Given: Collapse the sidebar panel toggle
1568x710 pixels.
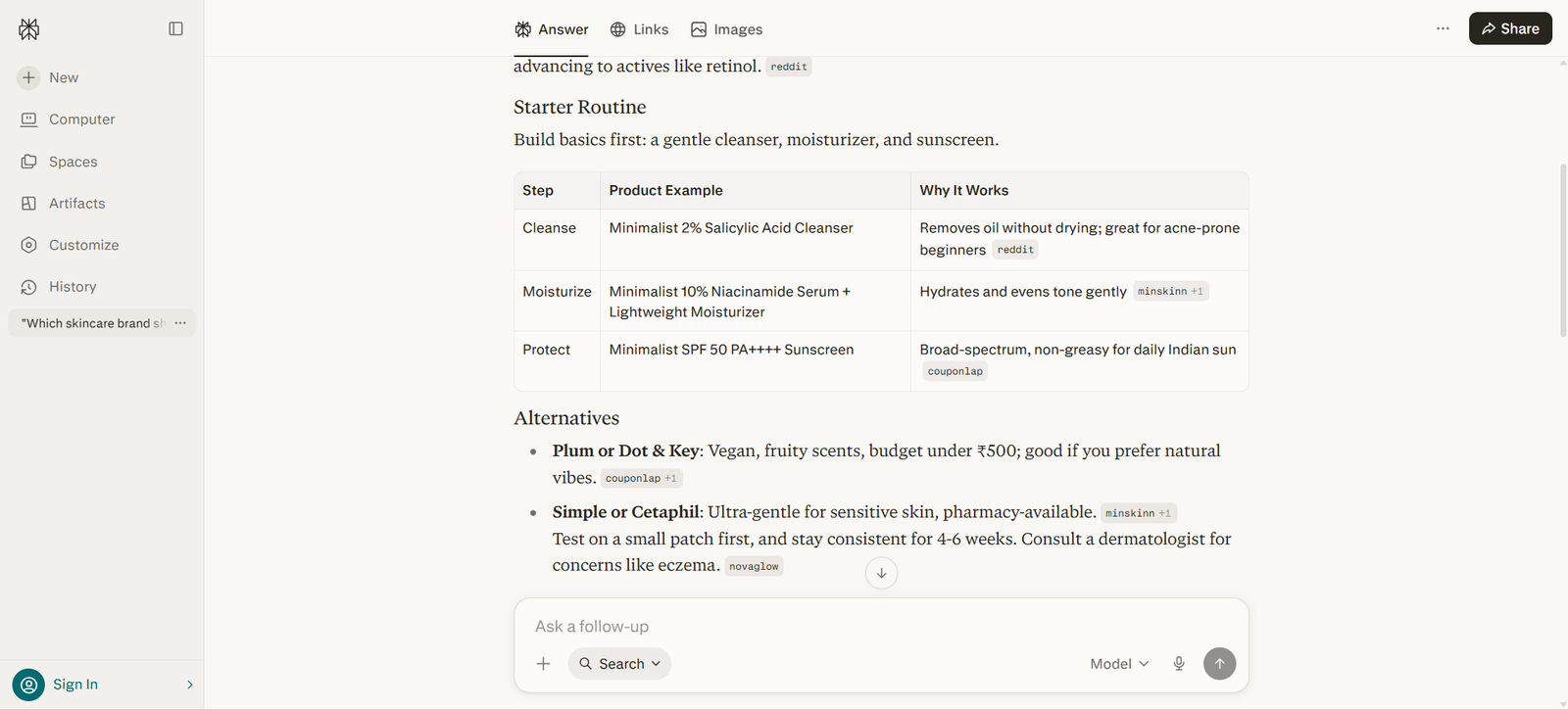Looking at the screenshot, I should coord(176,29).
